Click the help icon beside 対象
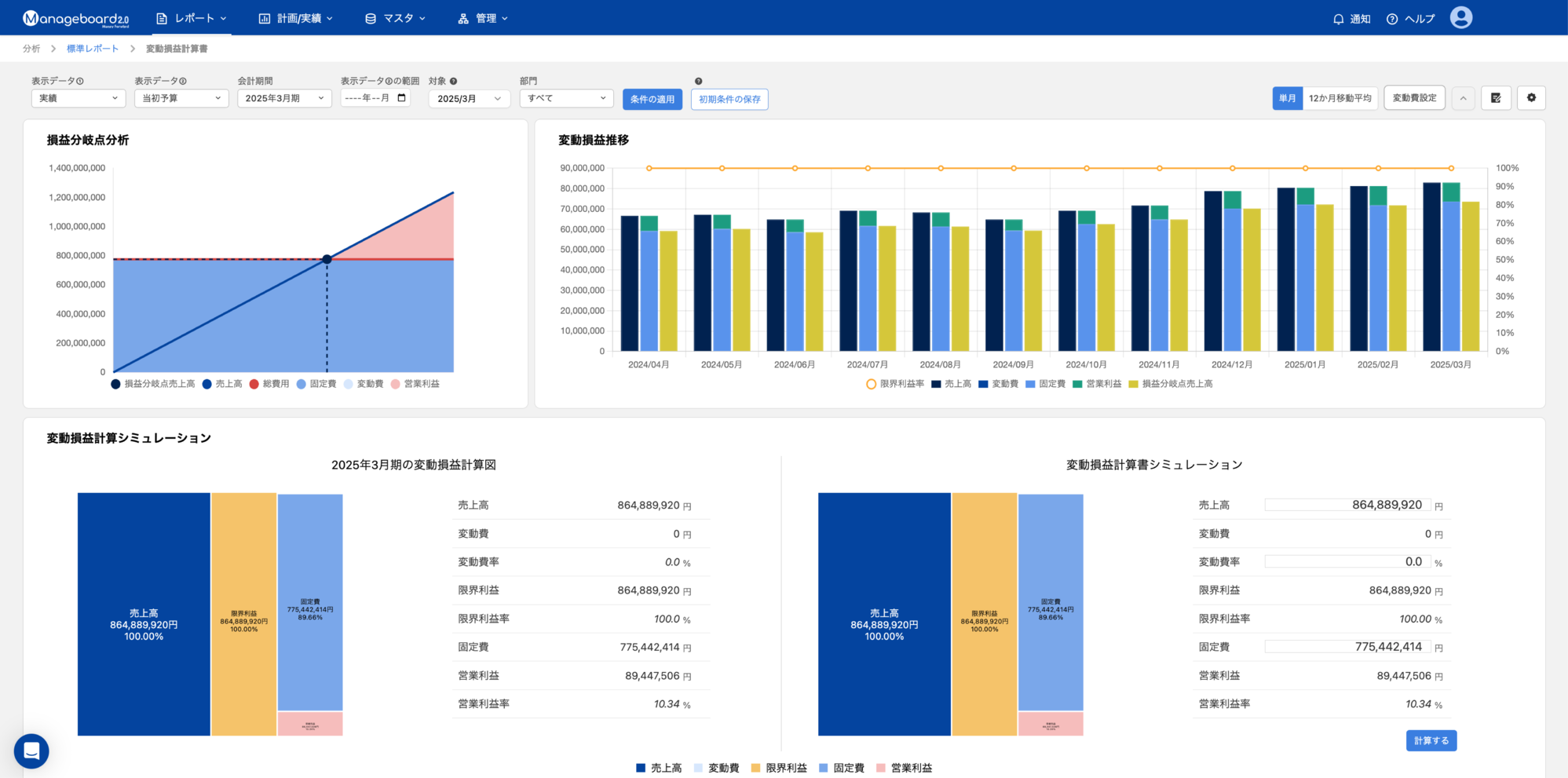 453,81
